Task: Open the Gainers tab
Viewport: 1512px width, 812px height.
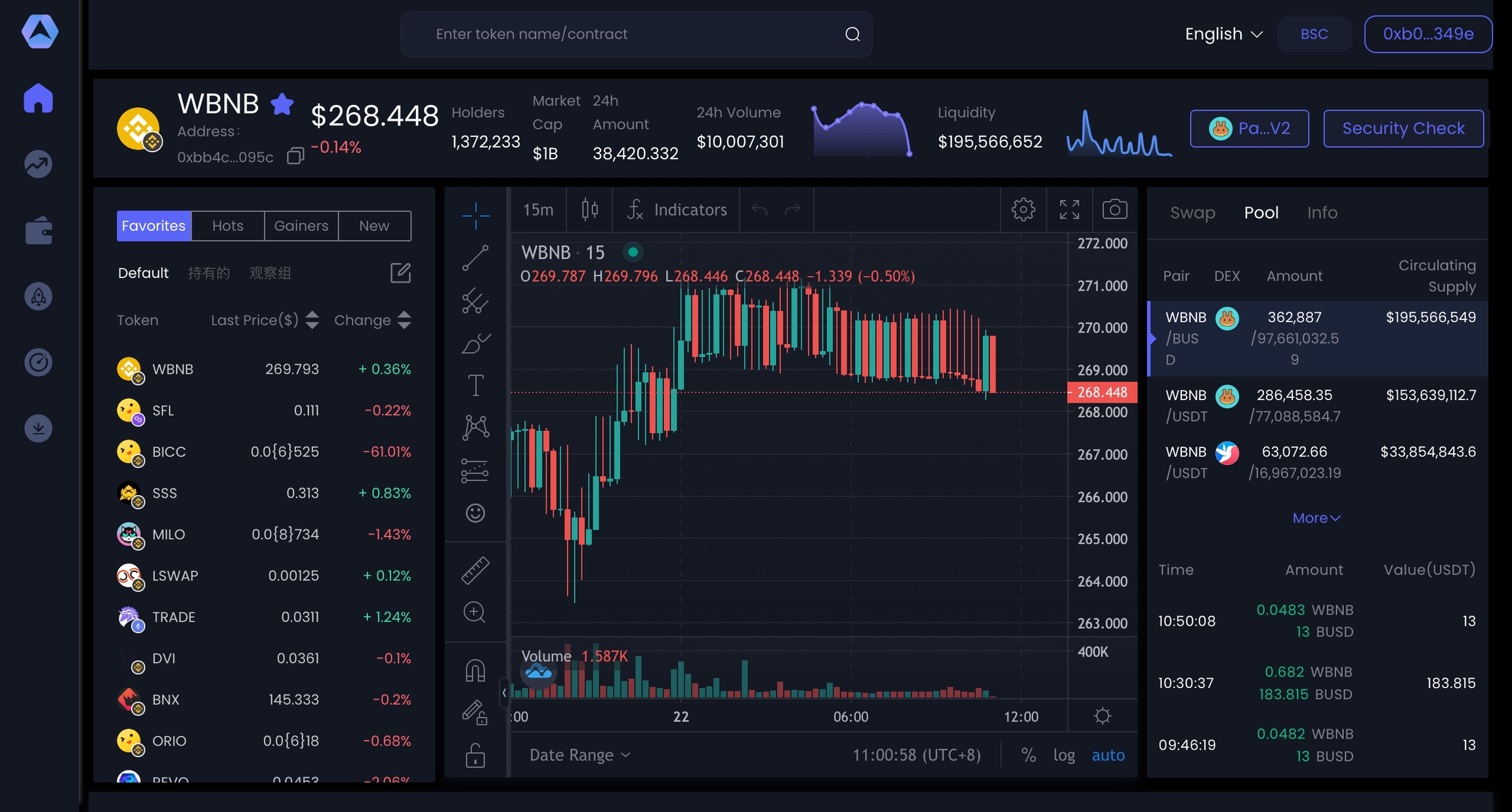Action: [x=301, y=226]
